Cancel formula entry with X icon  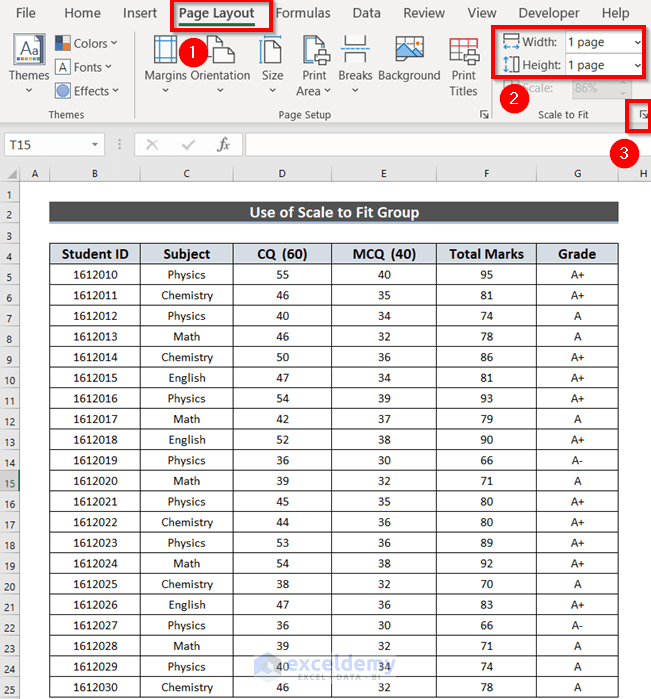click(152, 144)
